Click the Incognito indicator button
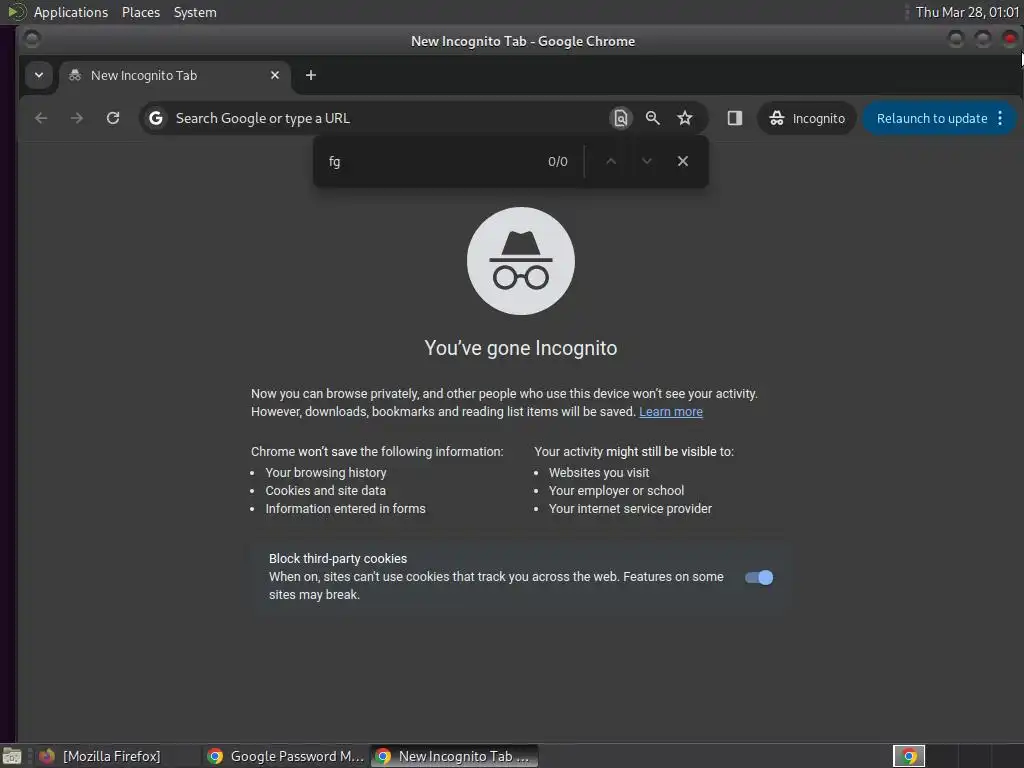 [807, 118]
